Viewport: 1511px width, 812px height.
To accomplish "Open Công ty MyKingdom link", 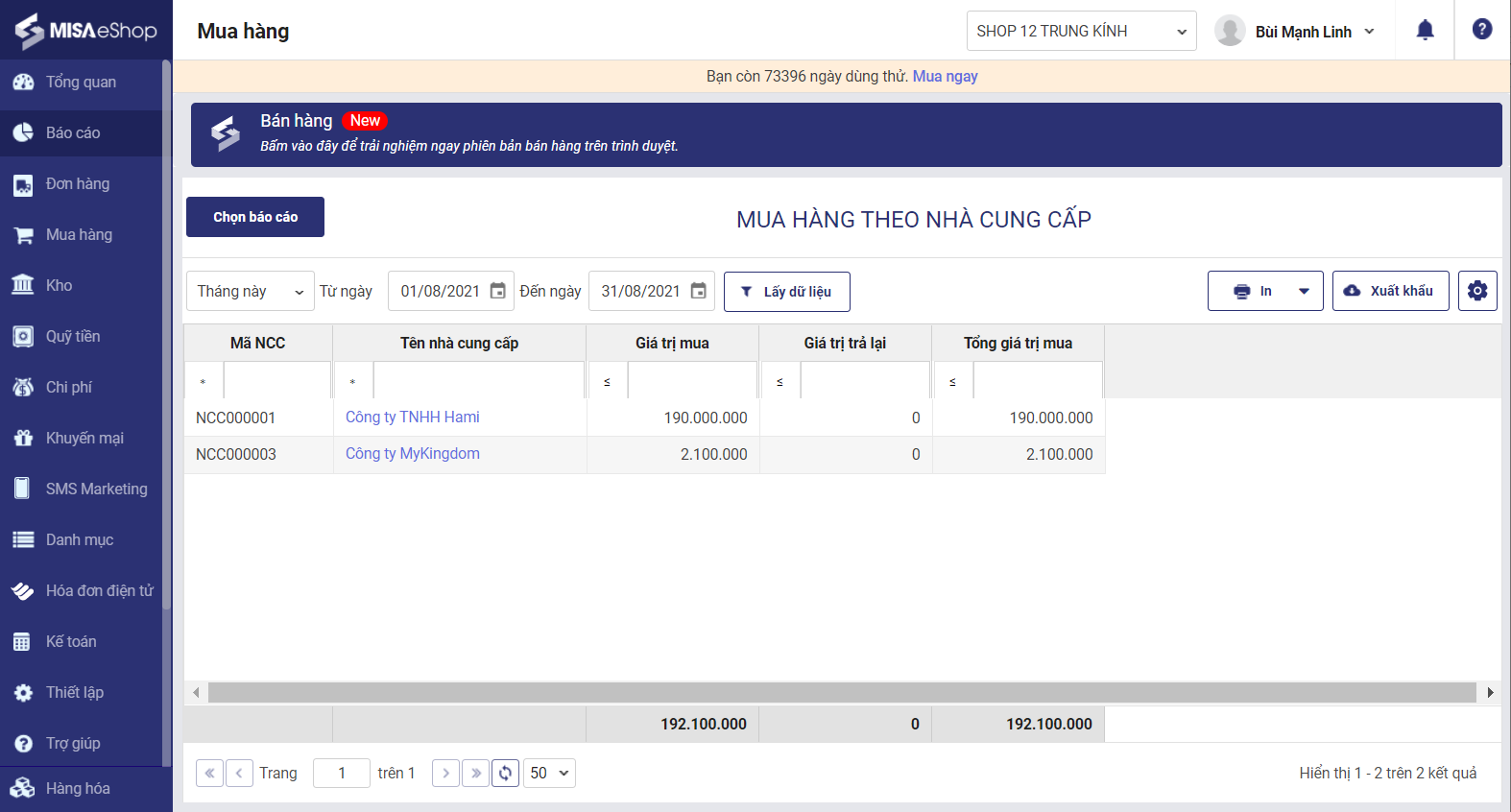I will (413, 453).
